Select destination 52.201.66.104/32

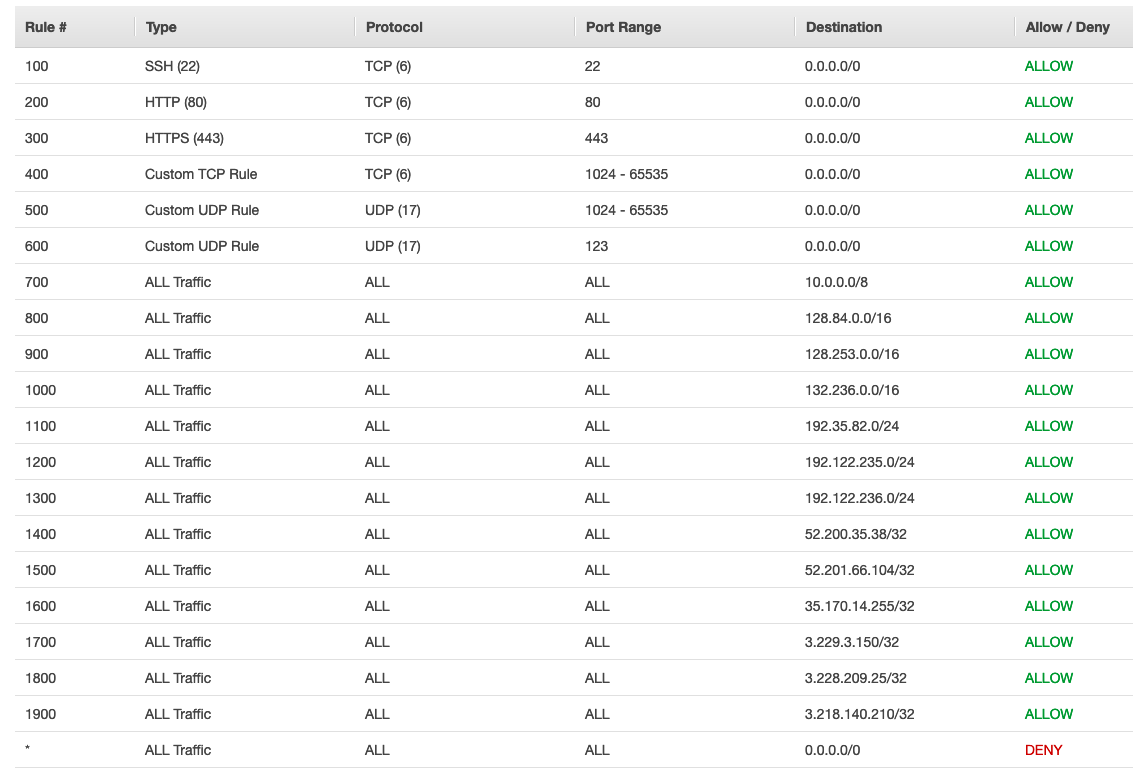[x=859, y=570]
